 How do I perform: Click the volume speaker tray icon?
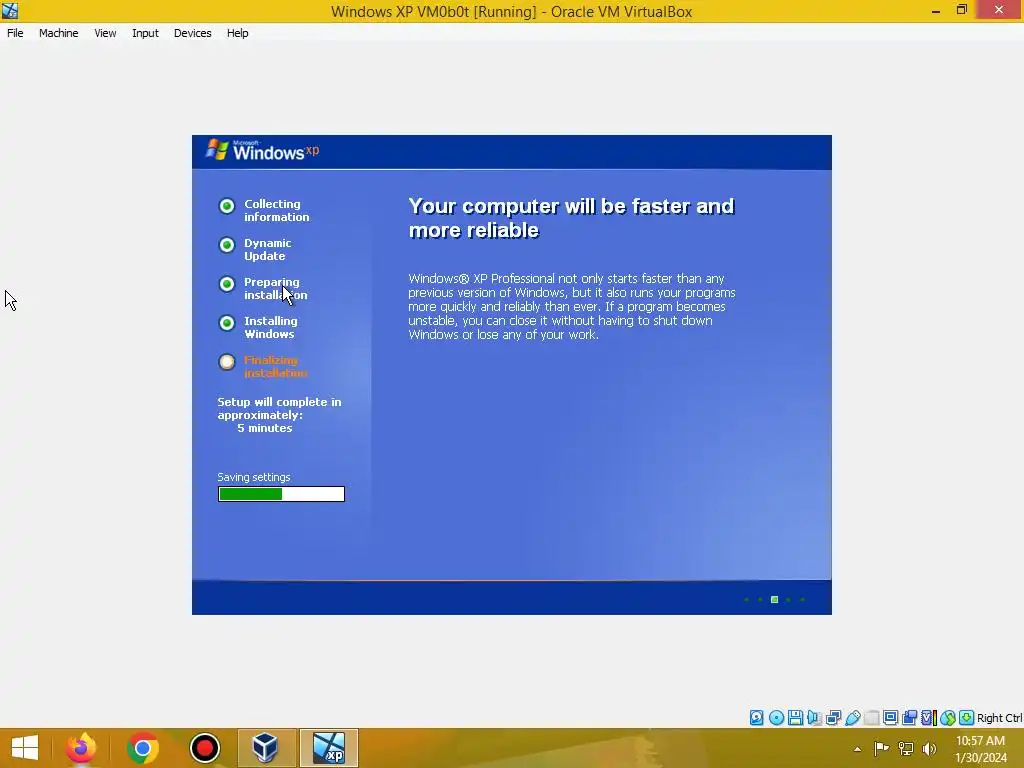click(929, 748)
